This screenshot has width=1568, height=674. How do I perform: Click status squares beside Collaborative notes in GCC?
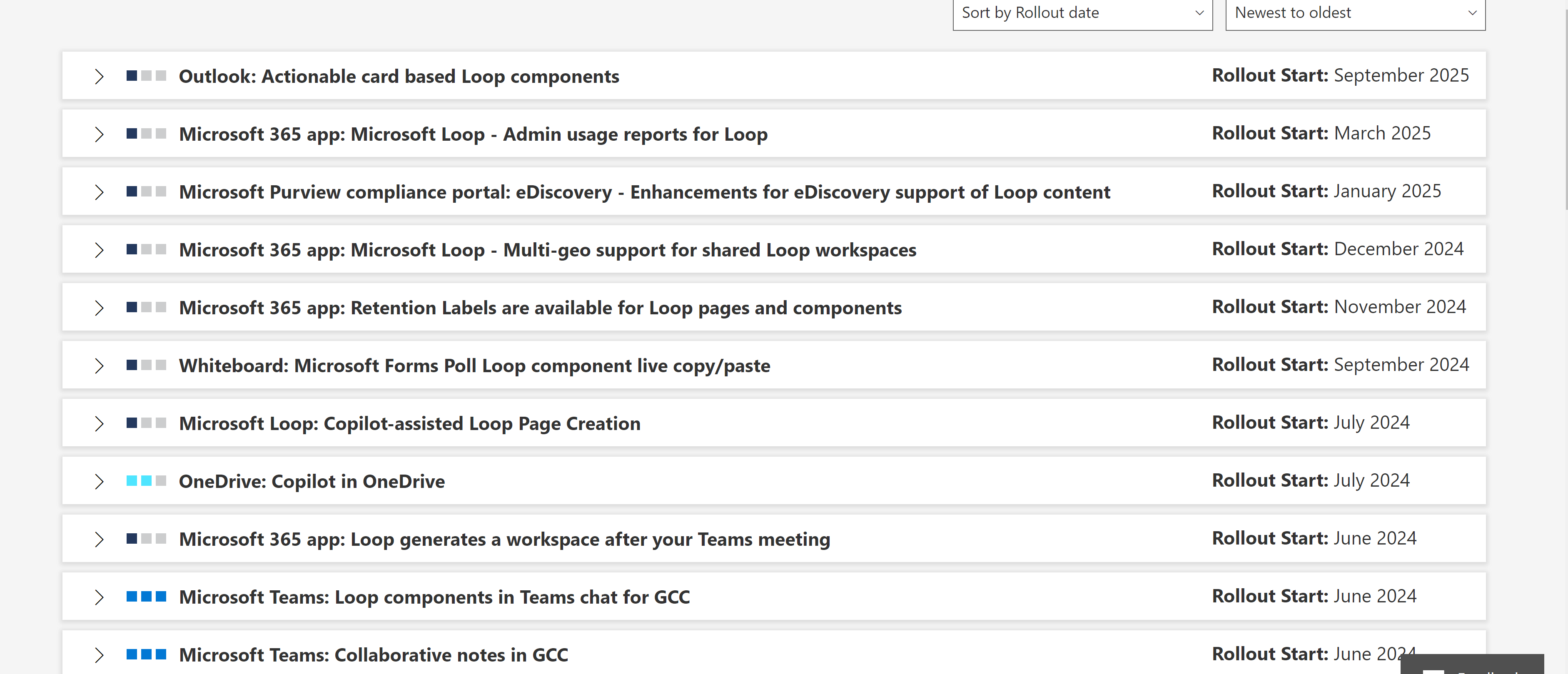[x=146, y=654]
